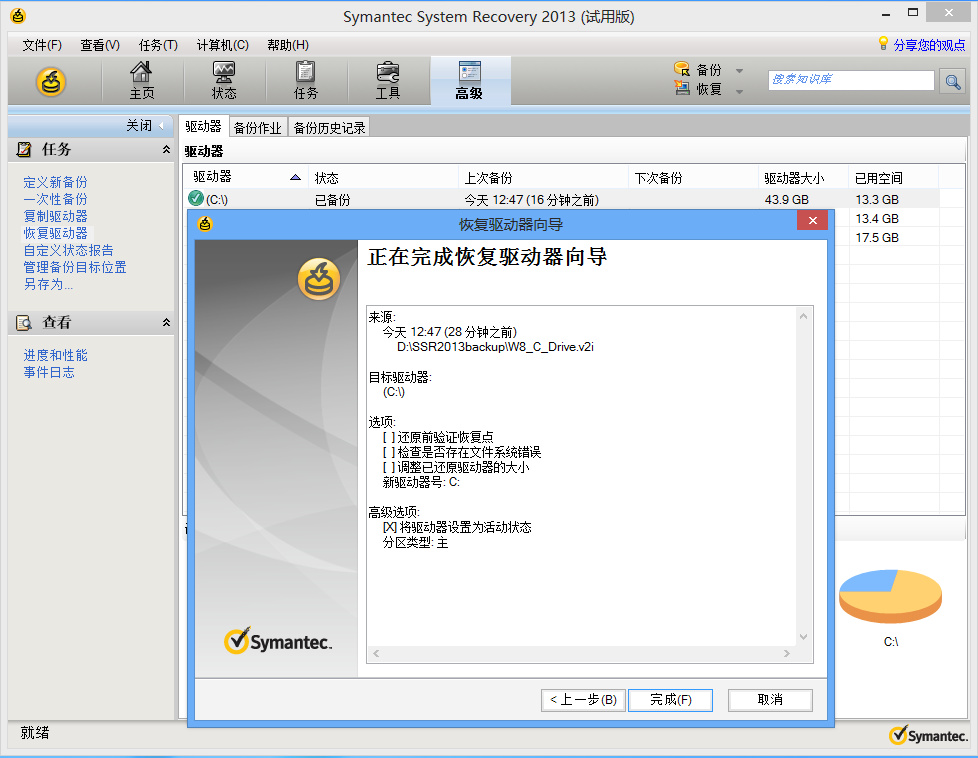Click the 下次备份 column header
Image resolution: width=978 pixels, height=758 pixels.
point(694,177)
